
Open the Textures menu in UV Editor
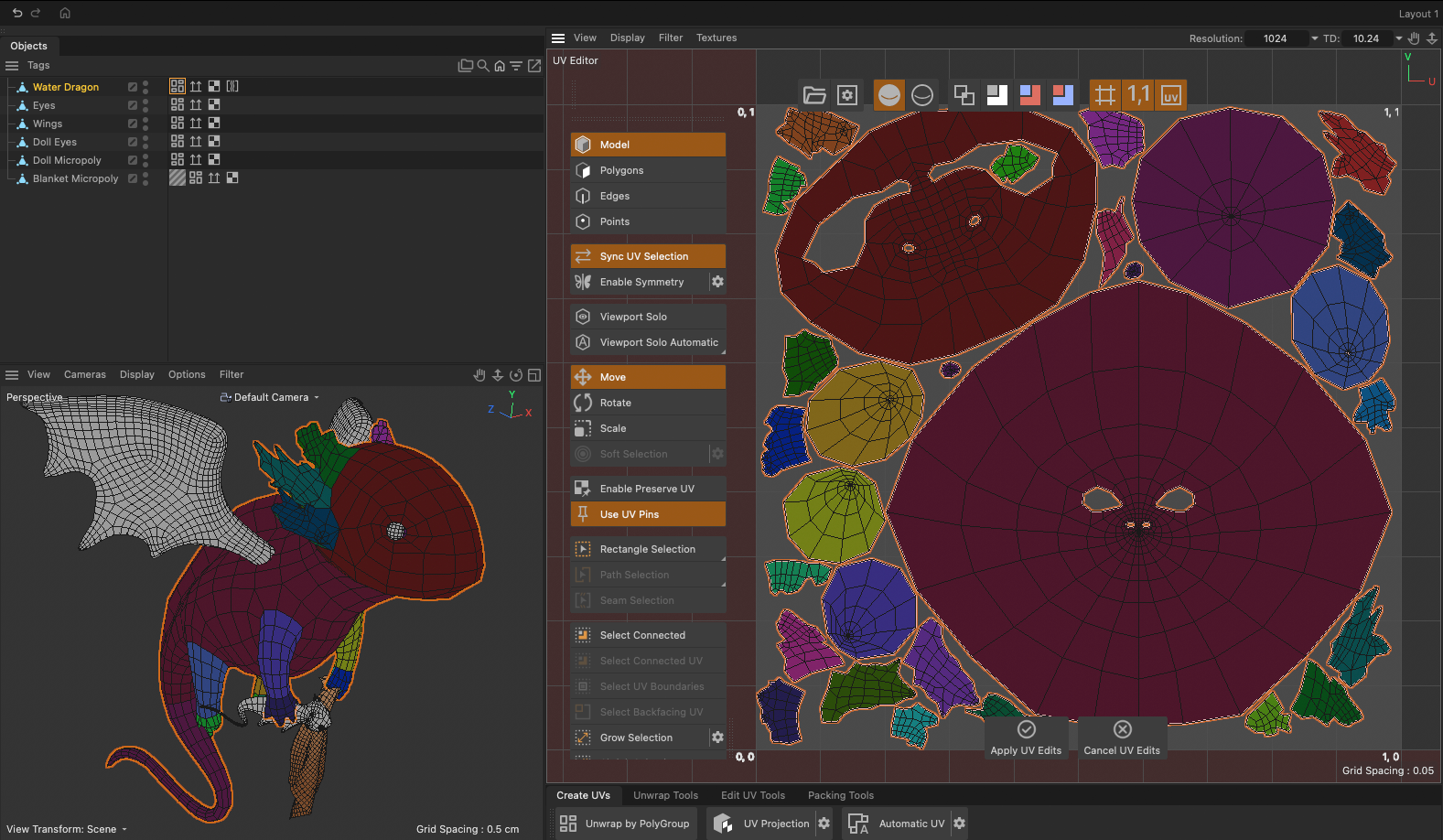tap(716, 38)
